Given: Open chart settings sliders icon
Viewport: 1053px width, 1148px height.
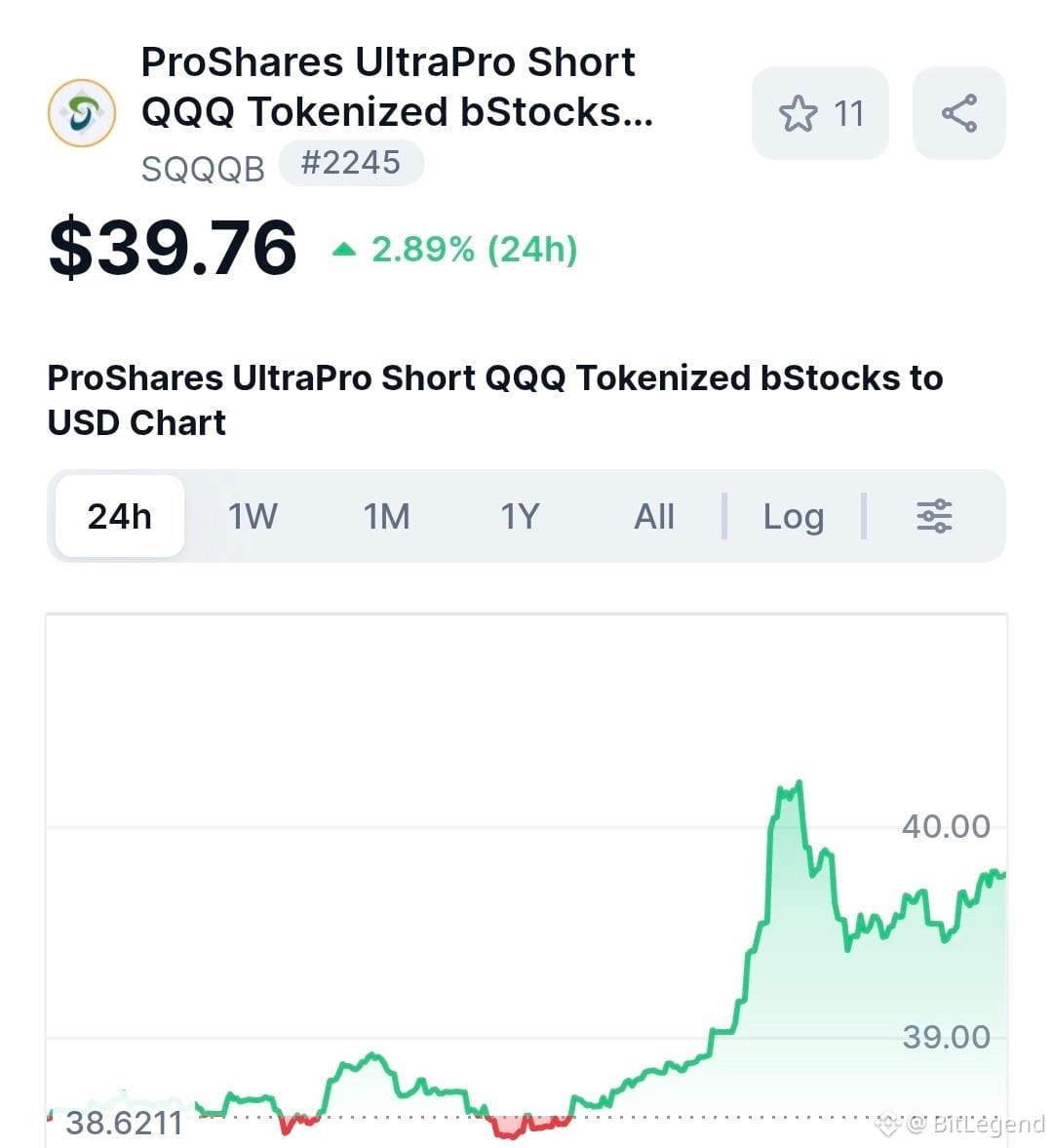Looking at the screenshot, I should tap(934, 516).
